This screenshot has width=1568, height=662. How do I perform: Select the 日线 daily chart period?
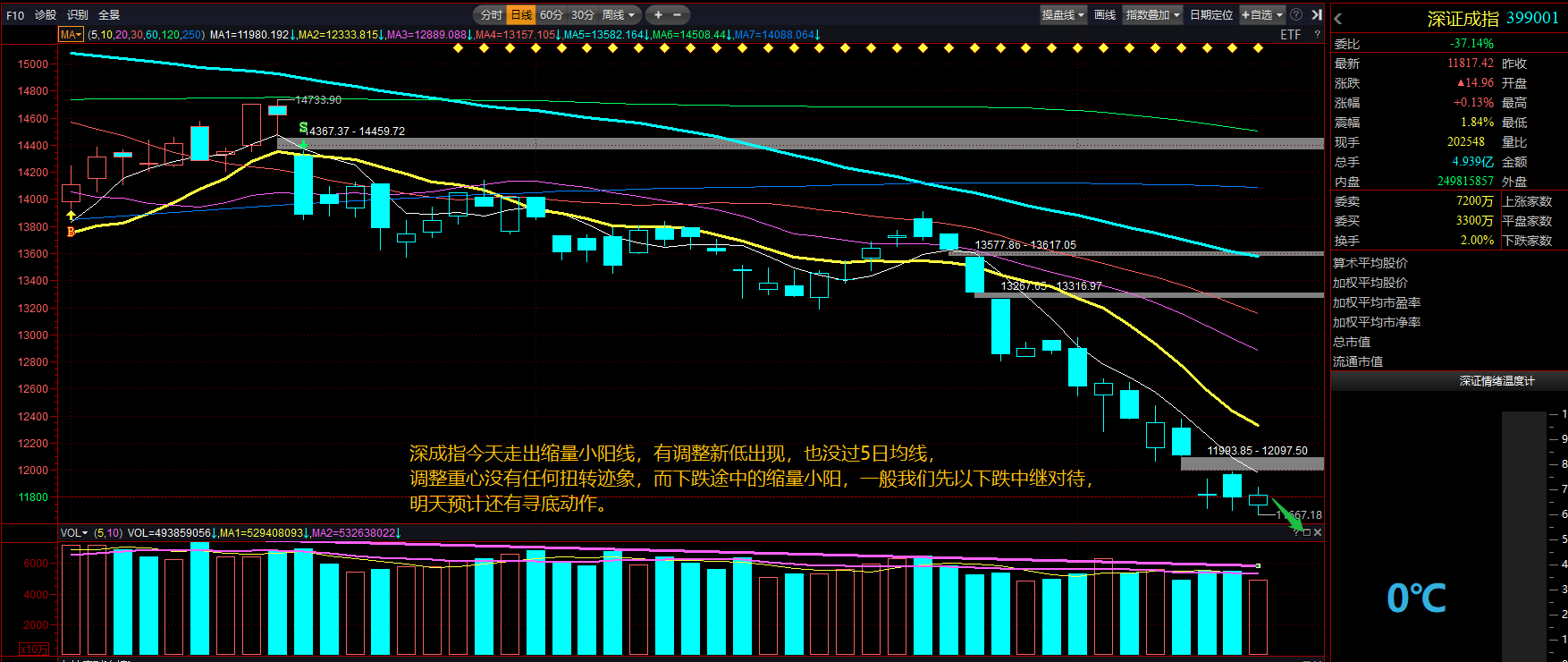click(x=521, y=14)
